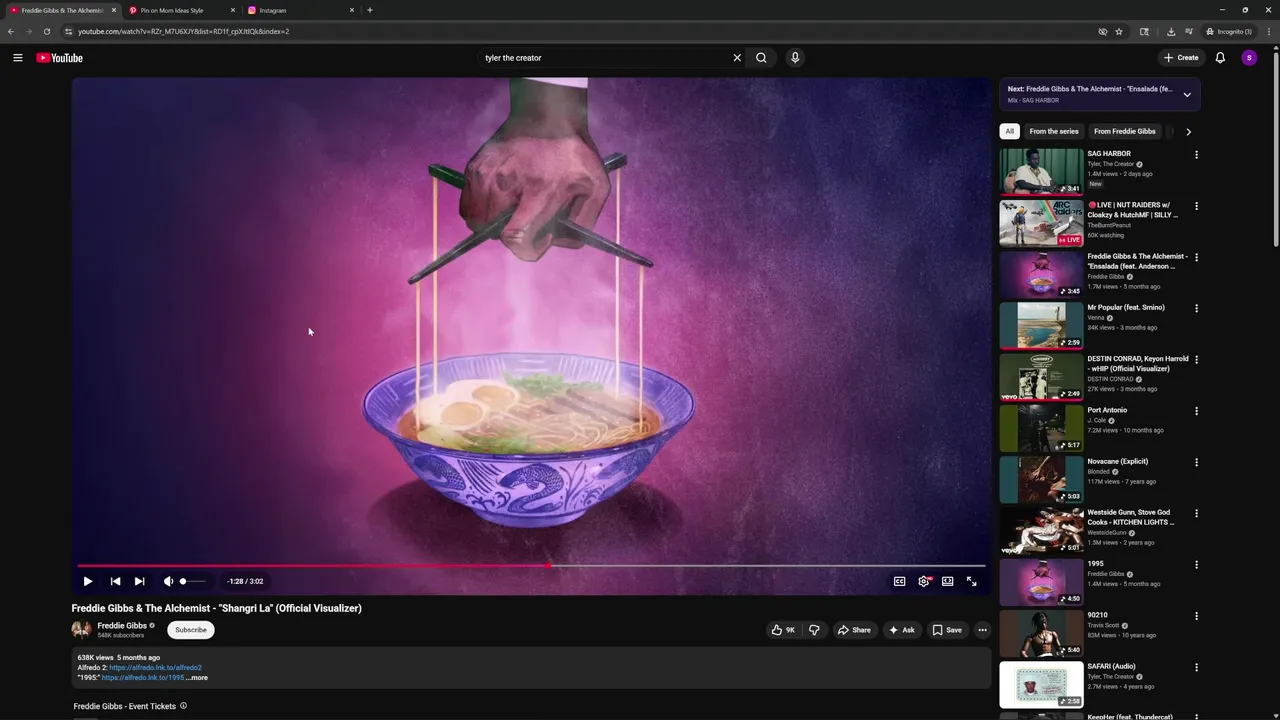Select the From the series chip

pyautogui.click(x=1054, y=131)
